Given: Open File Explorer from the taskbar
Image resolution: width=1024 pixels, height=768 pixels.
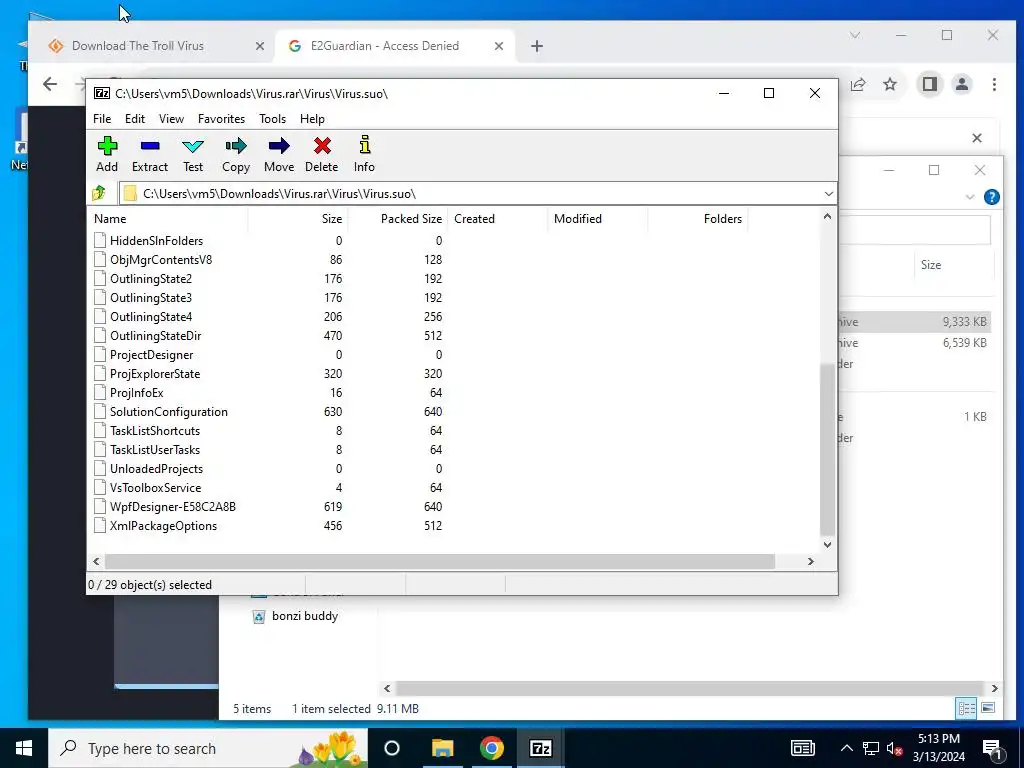Looking at the screenshot, I should [x=443, y=748].
